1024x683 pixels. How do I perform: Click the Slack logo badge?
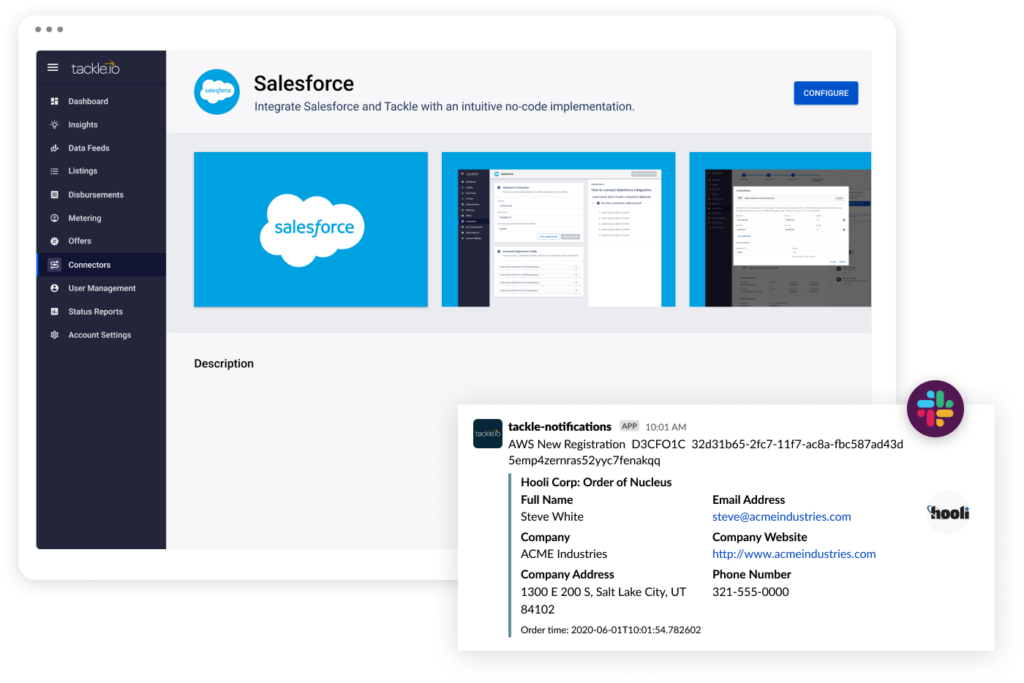click(935, 409)
